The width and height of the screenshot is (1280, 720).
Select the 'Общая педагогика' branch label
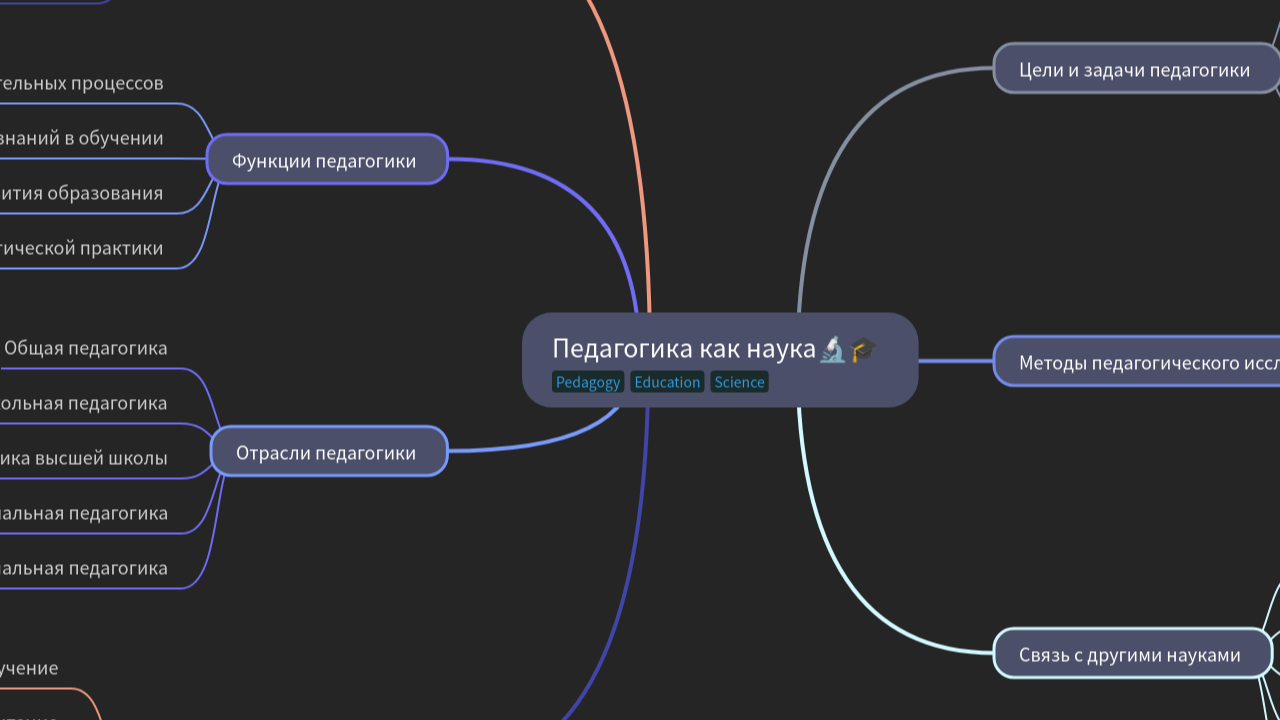[85, 348]
